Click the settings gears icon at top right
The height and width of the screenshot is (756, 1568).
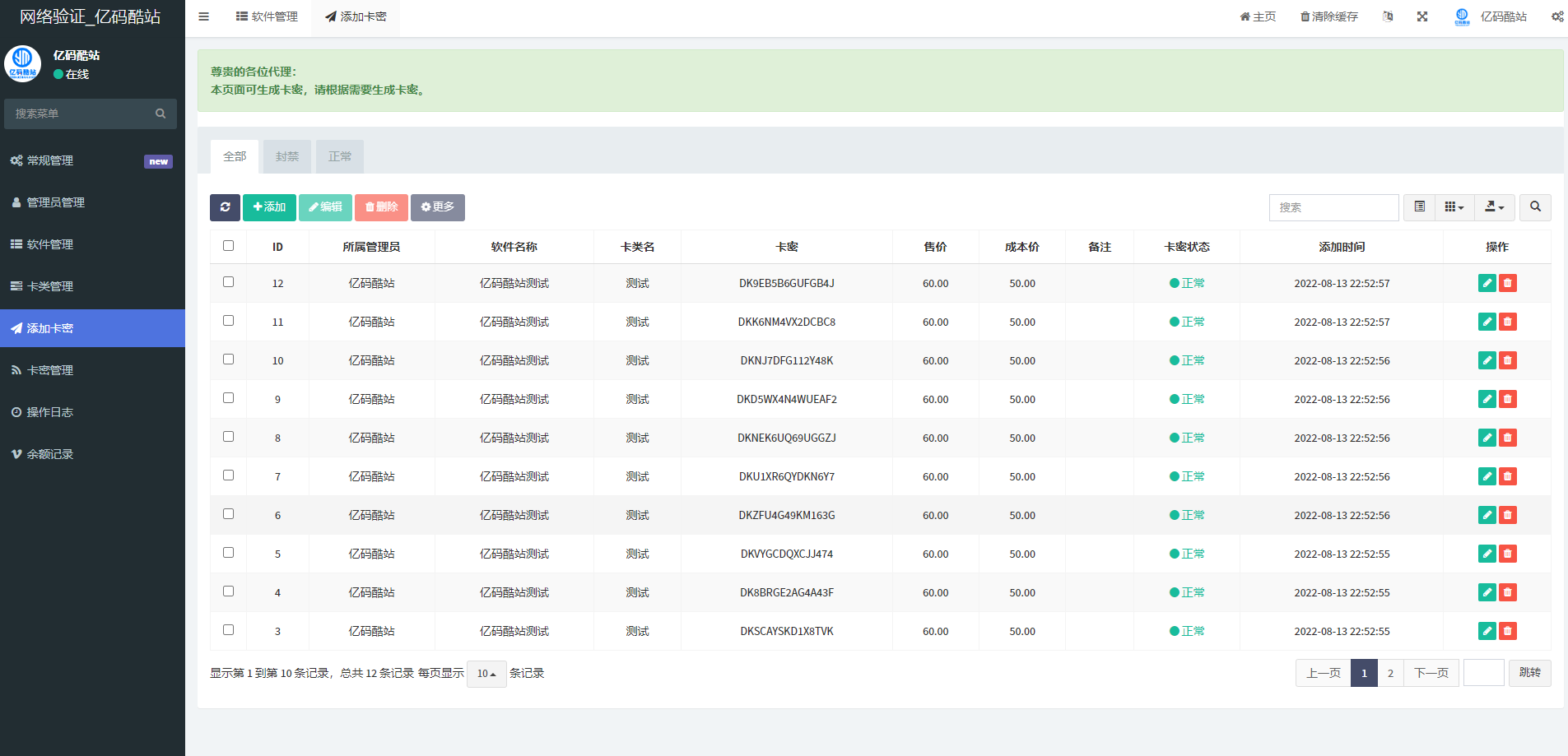pos(1556,16)
